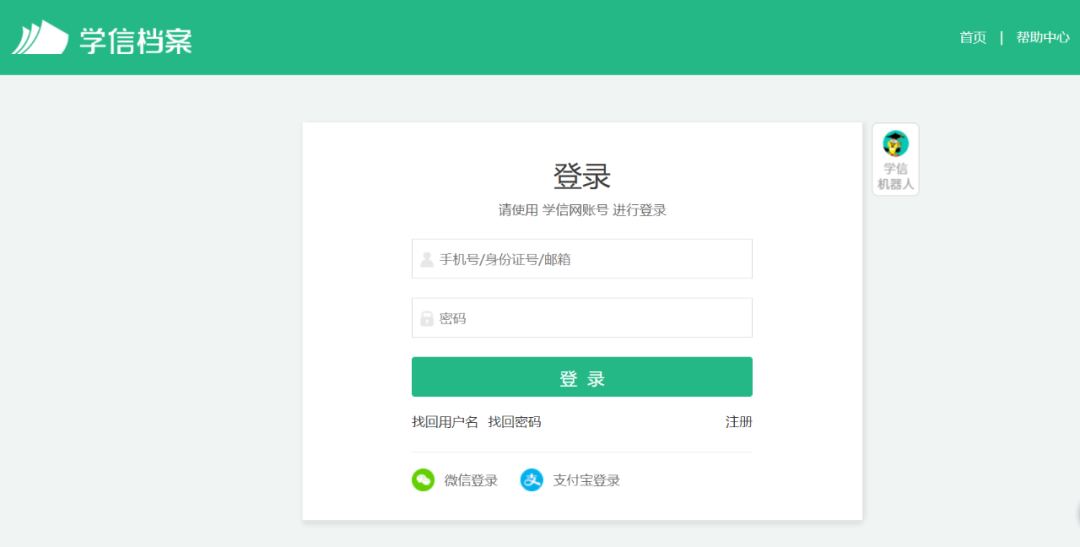Click the lock icon in the password field
The image size is (1080, 547).
[x=427, y=318]
